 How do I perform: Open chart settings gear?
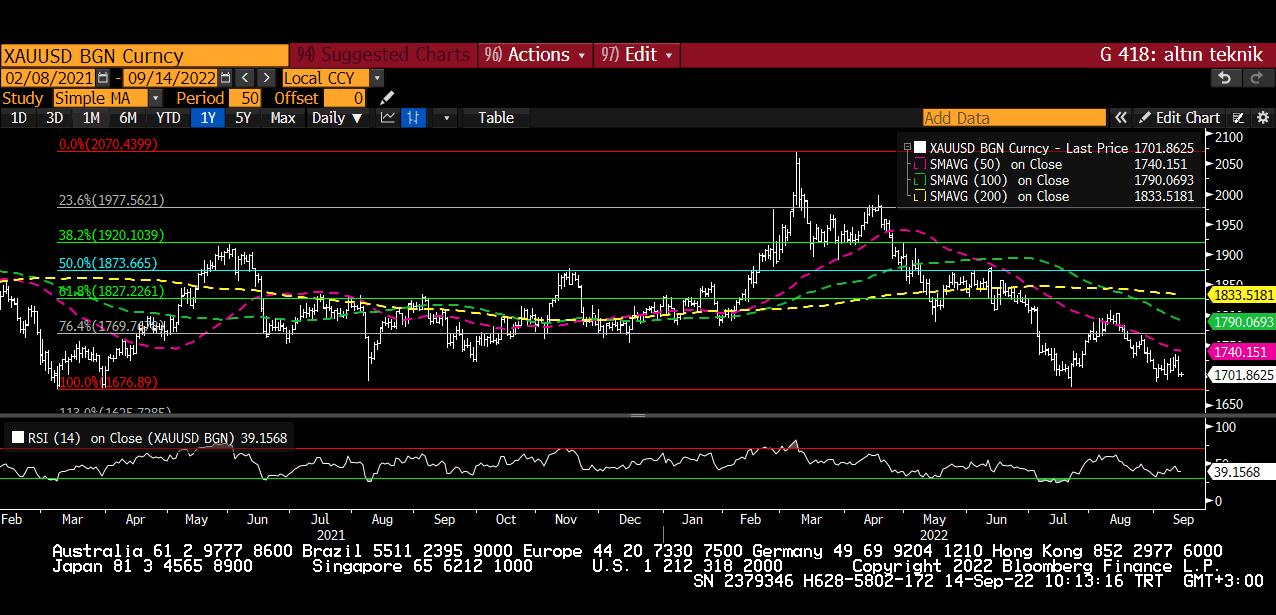click(1262, 118)
